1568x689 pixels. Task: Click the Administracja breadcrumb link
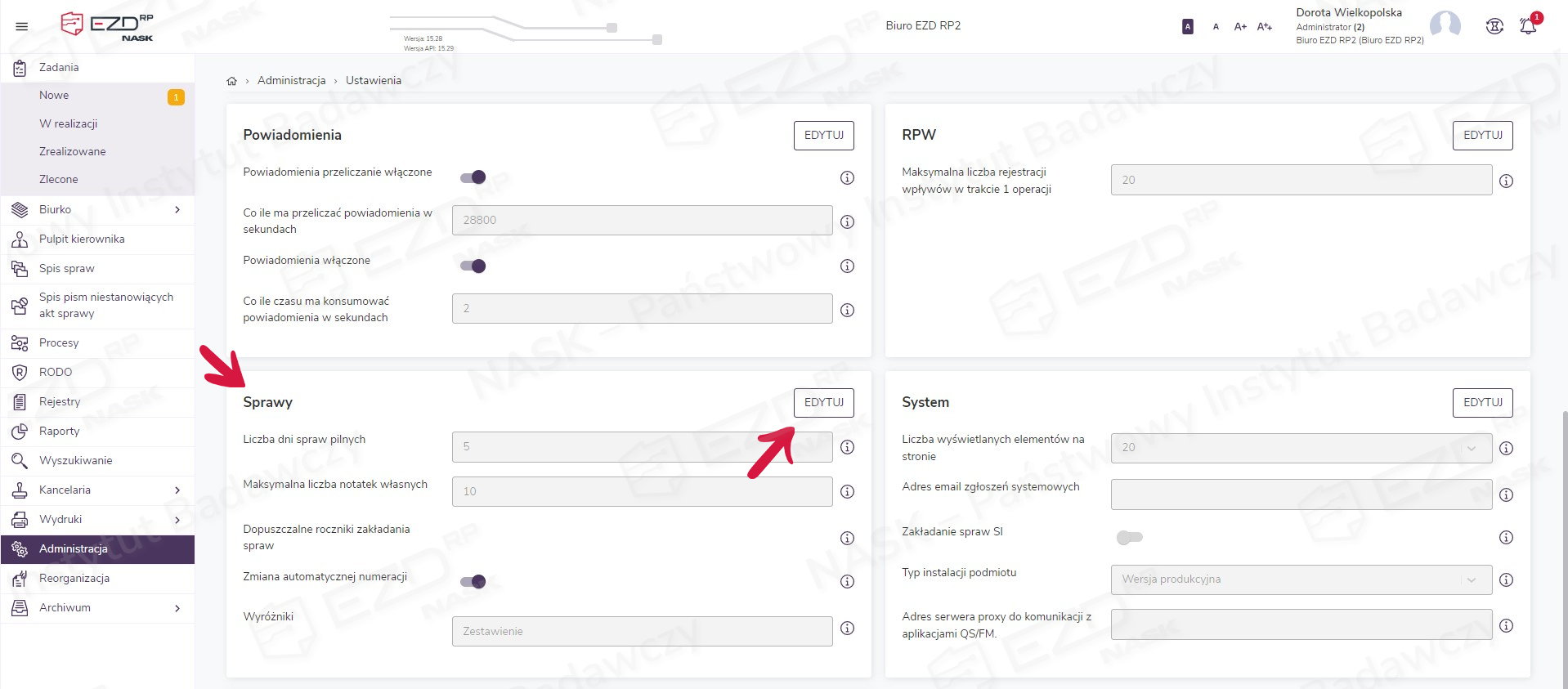pos(291,81)
